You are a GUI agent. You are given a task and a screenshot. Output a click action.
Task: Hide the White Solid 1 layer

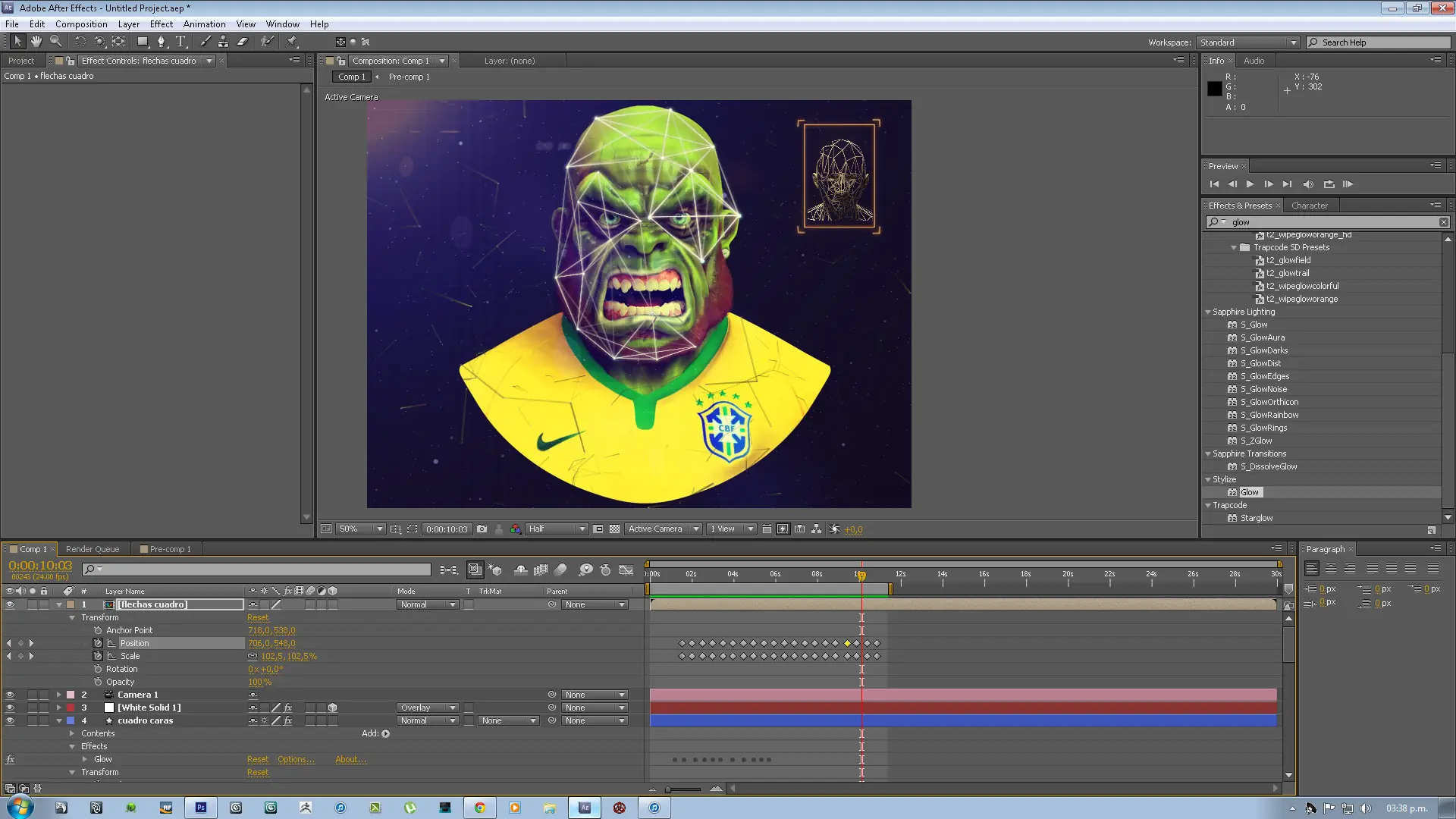pyautogui.click(x=10, y=708)
